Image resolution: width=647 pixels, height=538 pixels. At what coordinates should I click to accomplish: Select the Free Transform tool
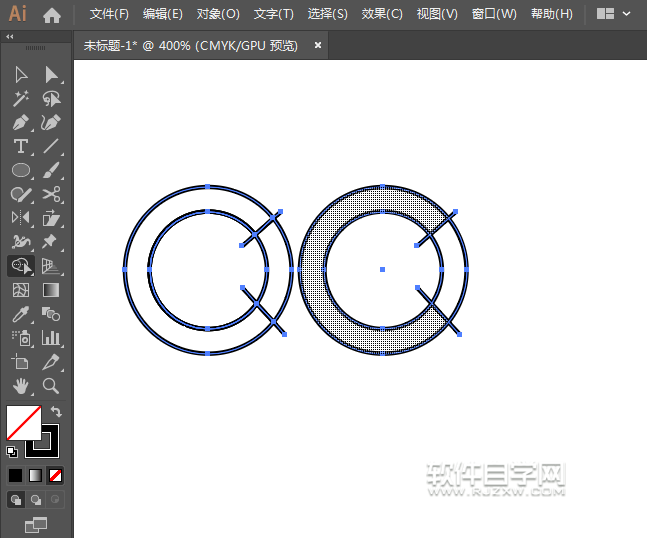(x=51, y=217)
